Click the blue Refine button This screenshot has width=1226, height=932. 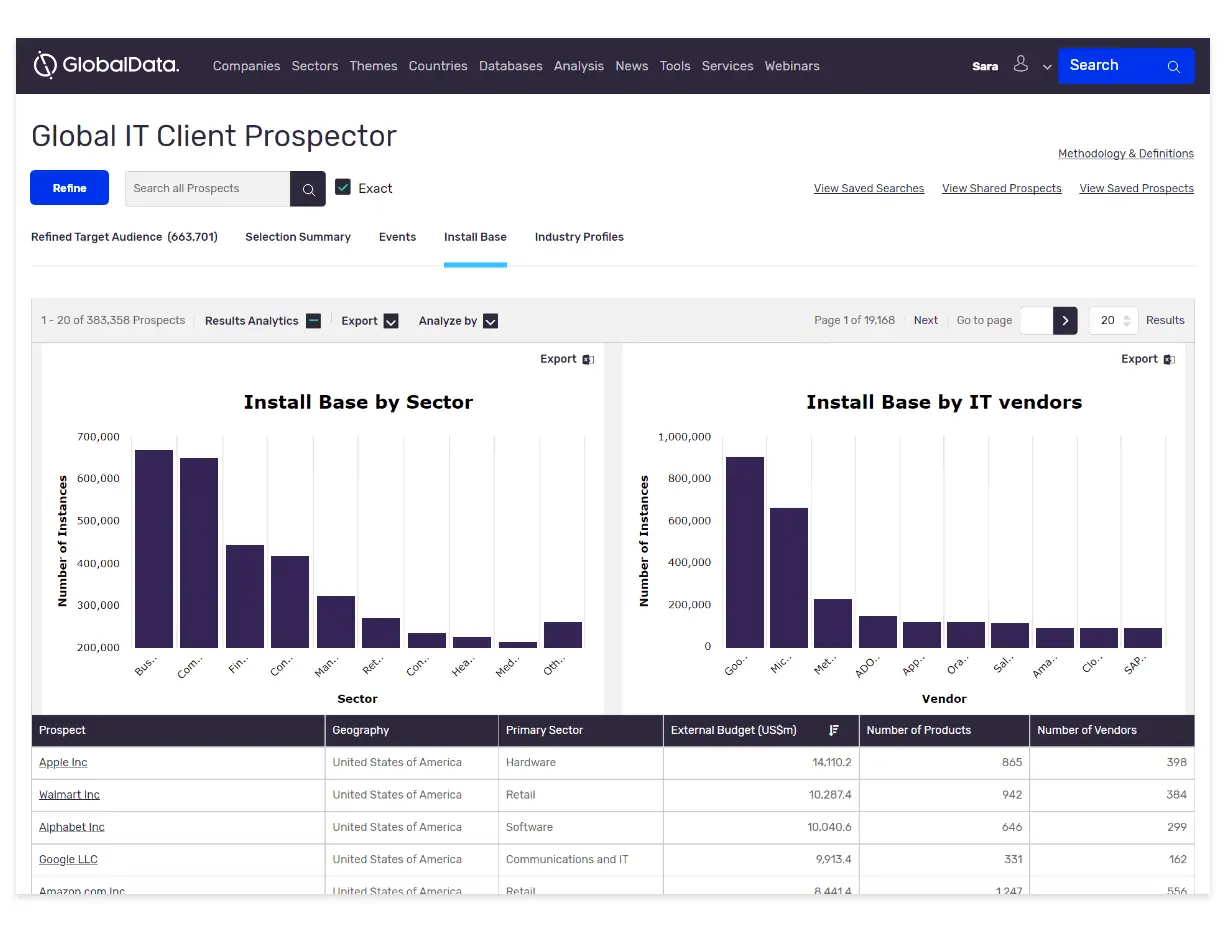pos(69,188)
